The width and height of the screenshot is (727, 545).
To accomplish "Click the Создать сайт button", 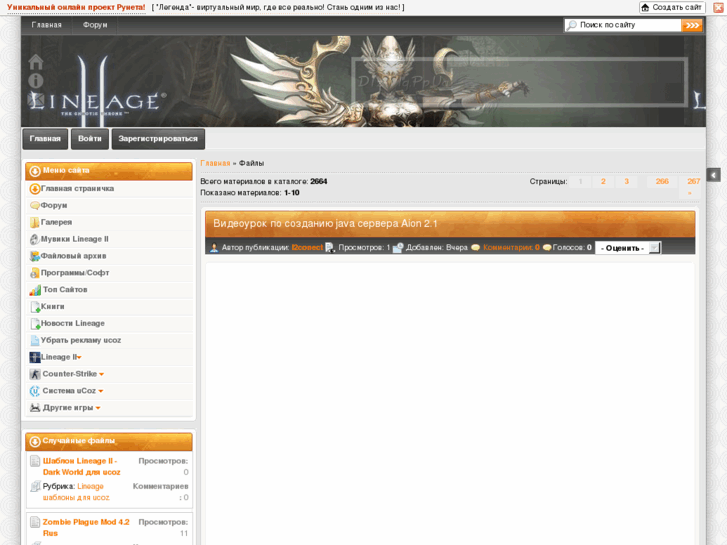I will click(672, 7).
